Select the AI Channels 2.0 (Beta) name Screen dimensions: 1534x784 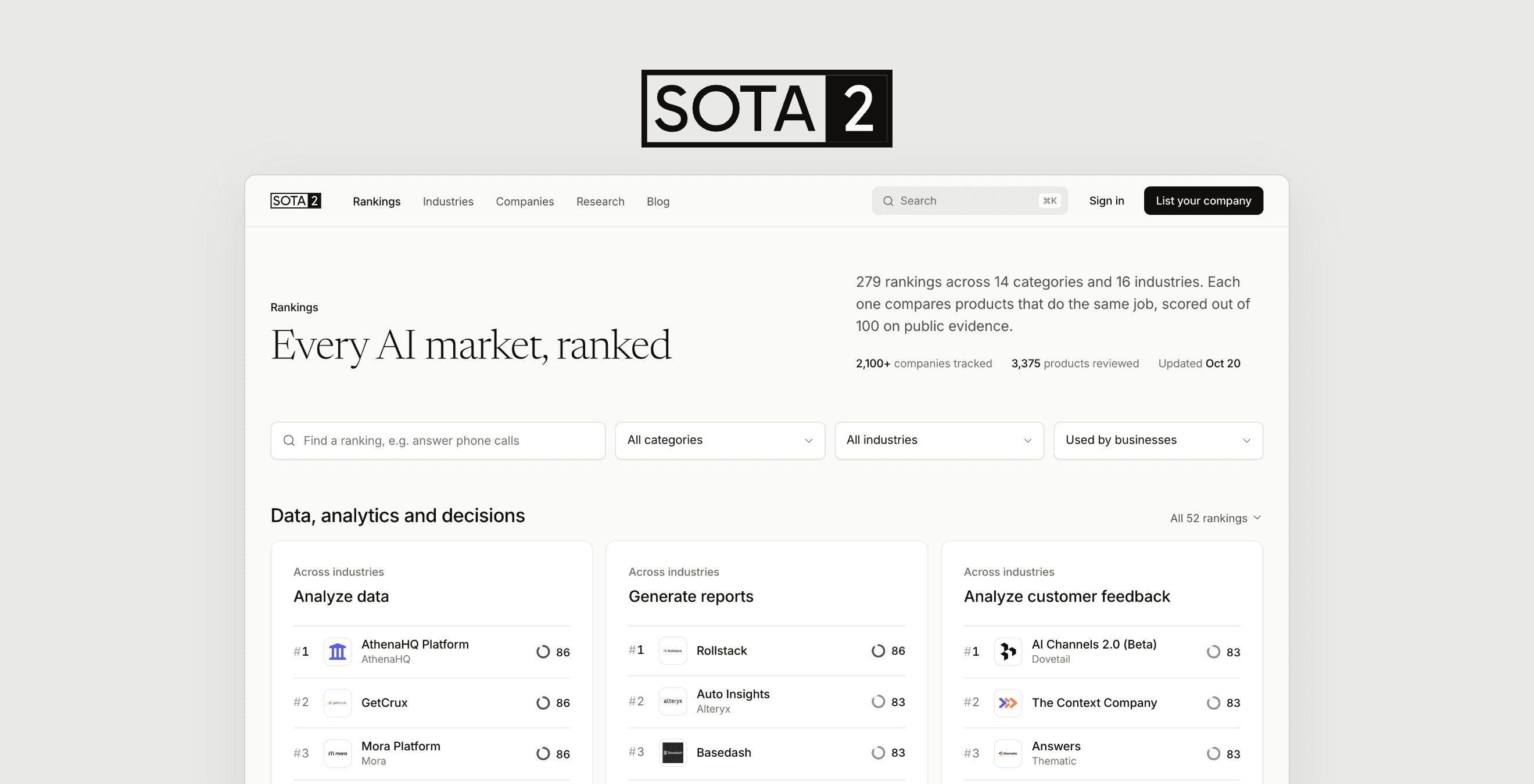pos(1094,644)
